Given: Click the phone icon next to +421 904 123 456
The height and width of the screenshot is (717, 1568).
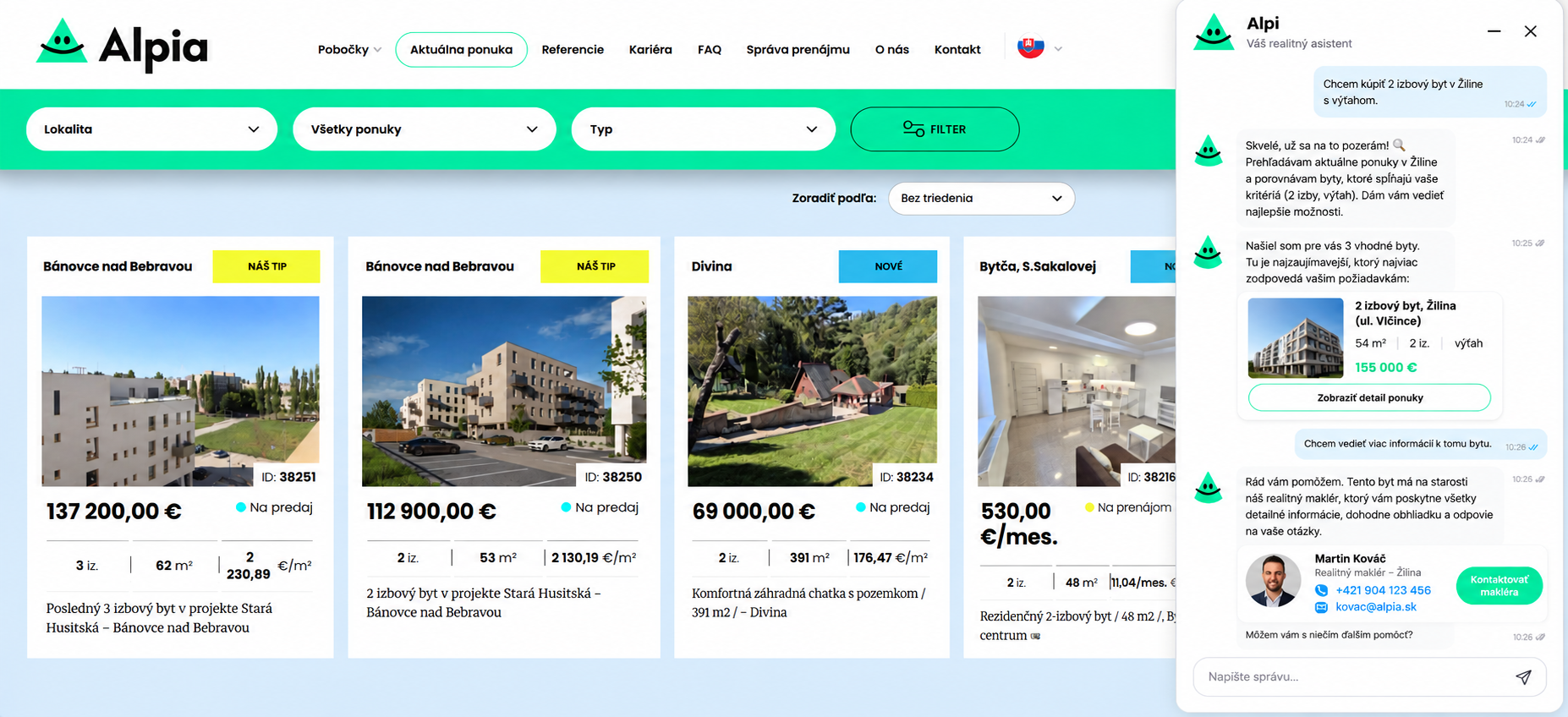Looking at the screenshot, I should pos(1321,590).
